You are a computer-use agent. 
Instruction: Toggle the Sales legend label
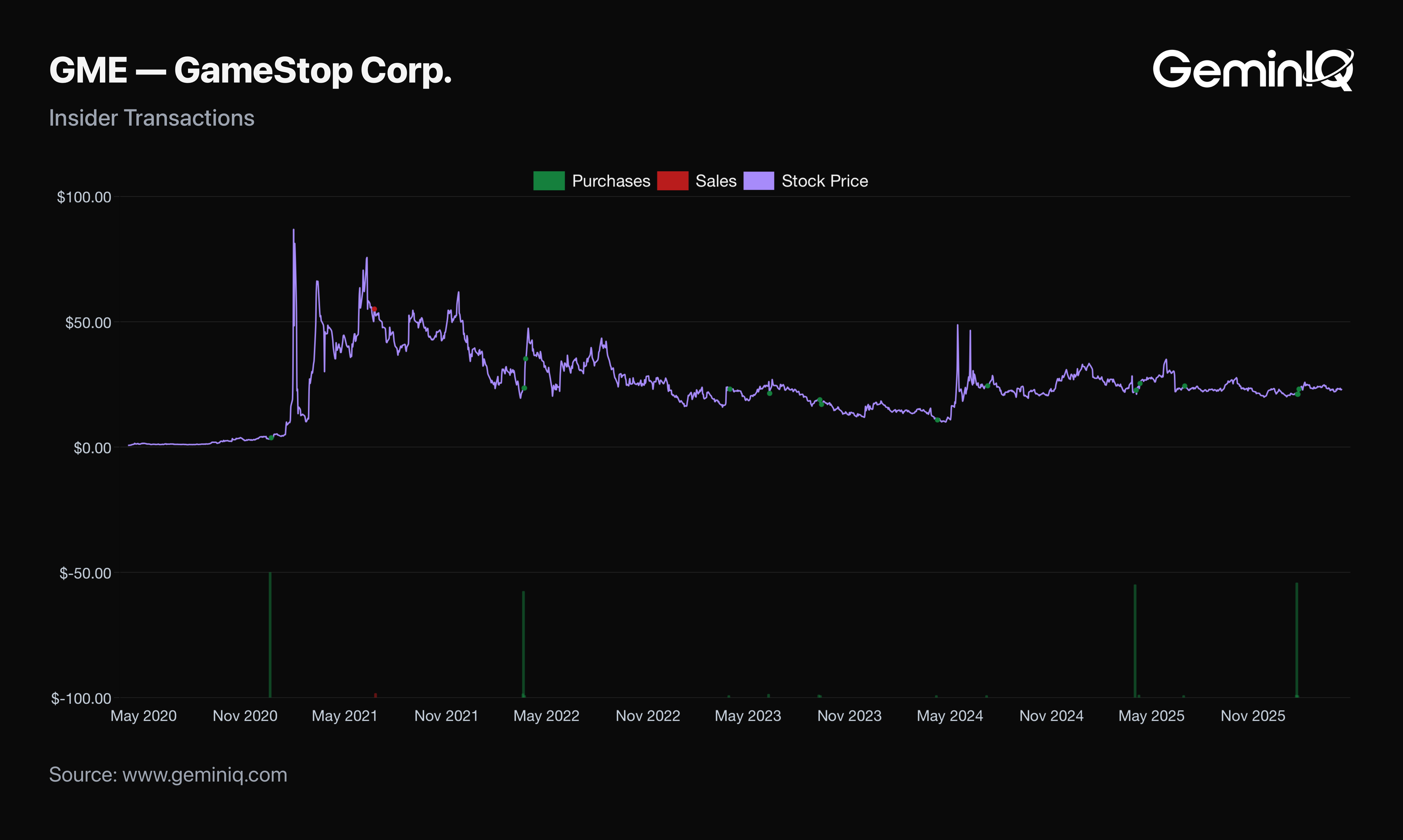tap(716, 181)
